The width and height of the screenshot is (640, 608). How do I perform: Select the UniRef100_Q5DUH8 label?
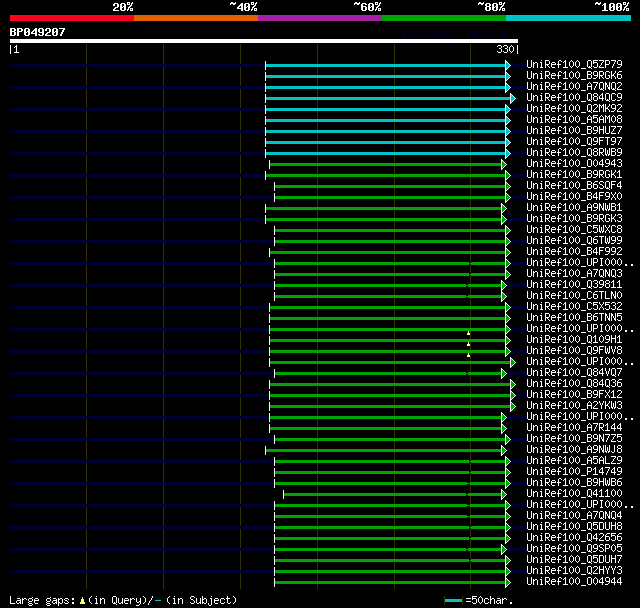[x=574, y=527]
